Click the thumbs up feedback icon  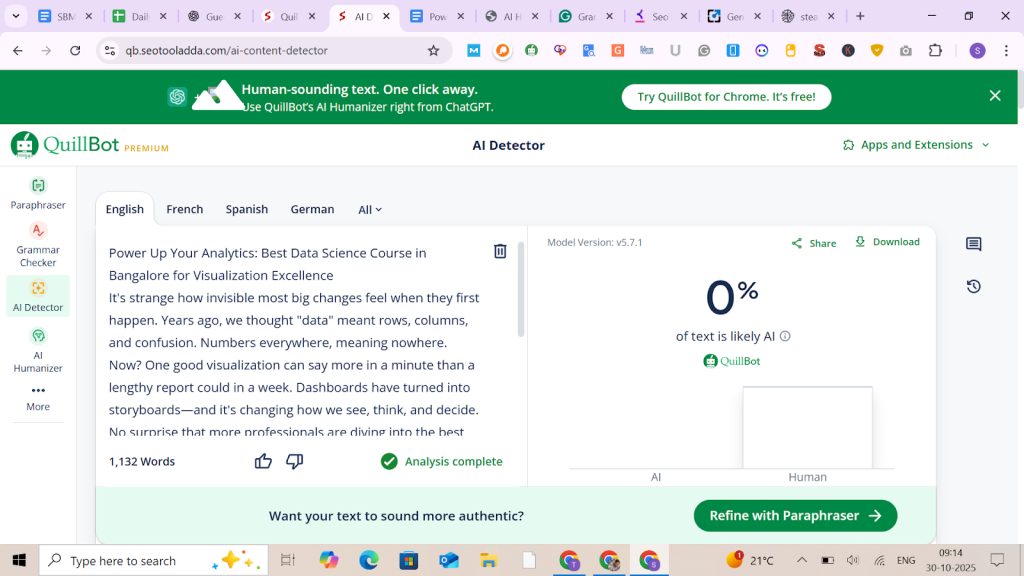(x=263, y=461)
